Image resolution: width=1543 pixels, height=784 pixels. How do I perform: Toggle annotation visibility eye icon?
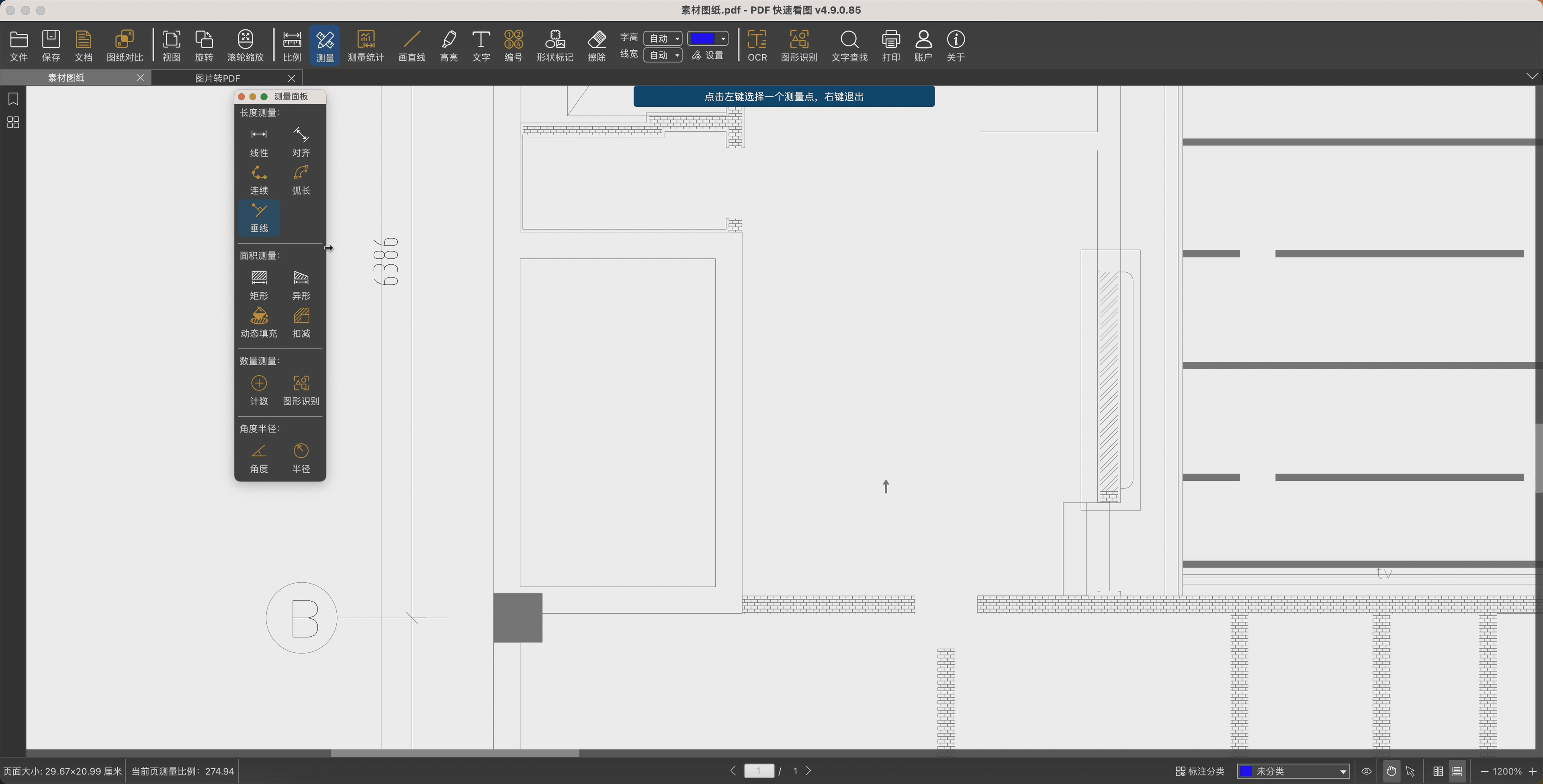point(1366,771)
